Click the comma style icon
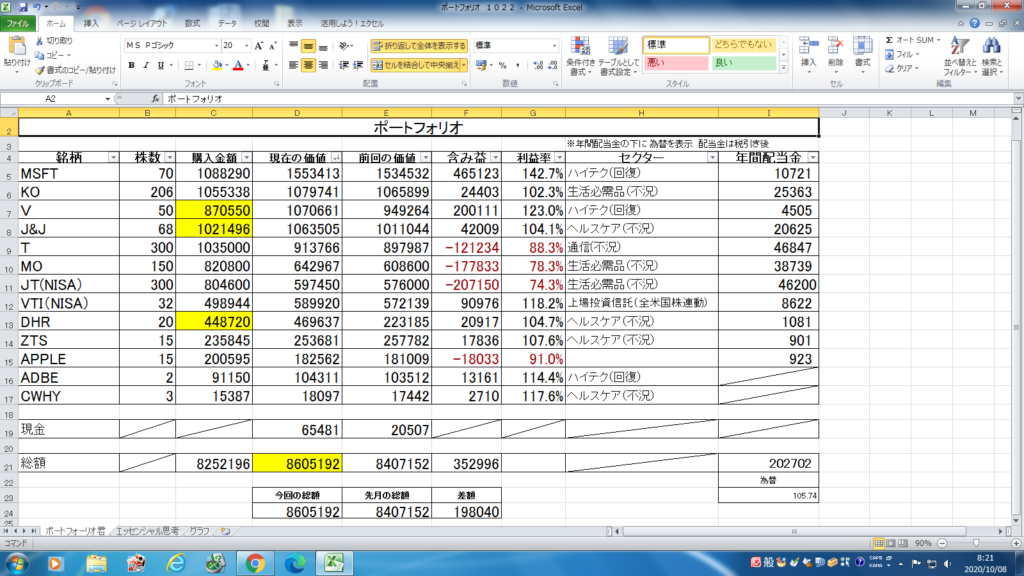1024x576 pixels. [x=518, y=65]
